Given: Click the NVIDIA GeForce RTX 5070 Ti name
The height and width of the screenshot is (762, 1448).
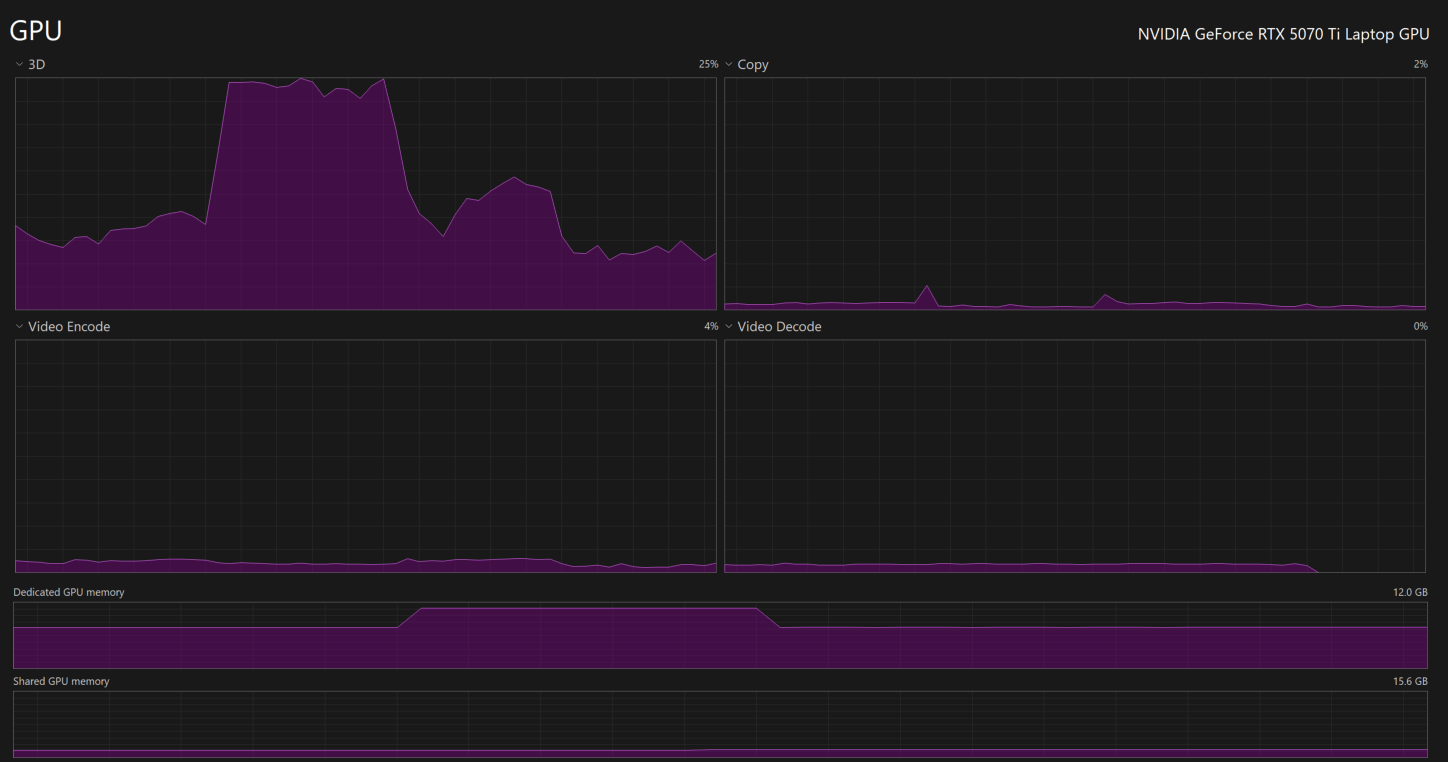Looking at the screenshot, I should (x=1283, y=34).
